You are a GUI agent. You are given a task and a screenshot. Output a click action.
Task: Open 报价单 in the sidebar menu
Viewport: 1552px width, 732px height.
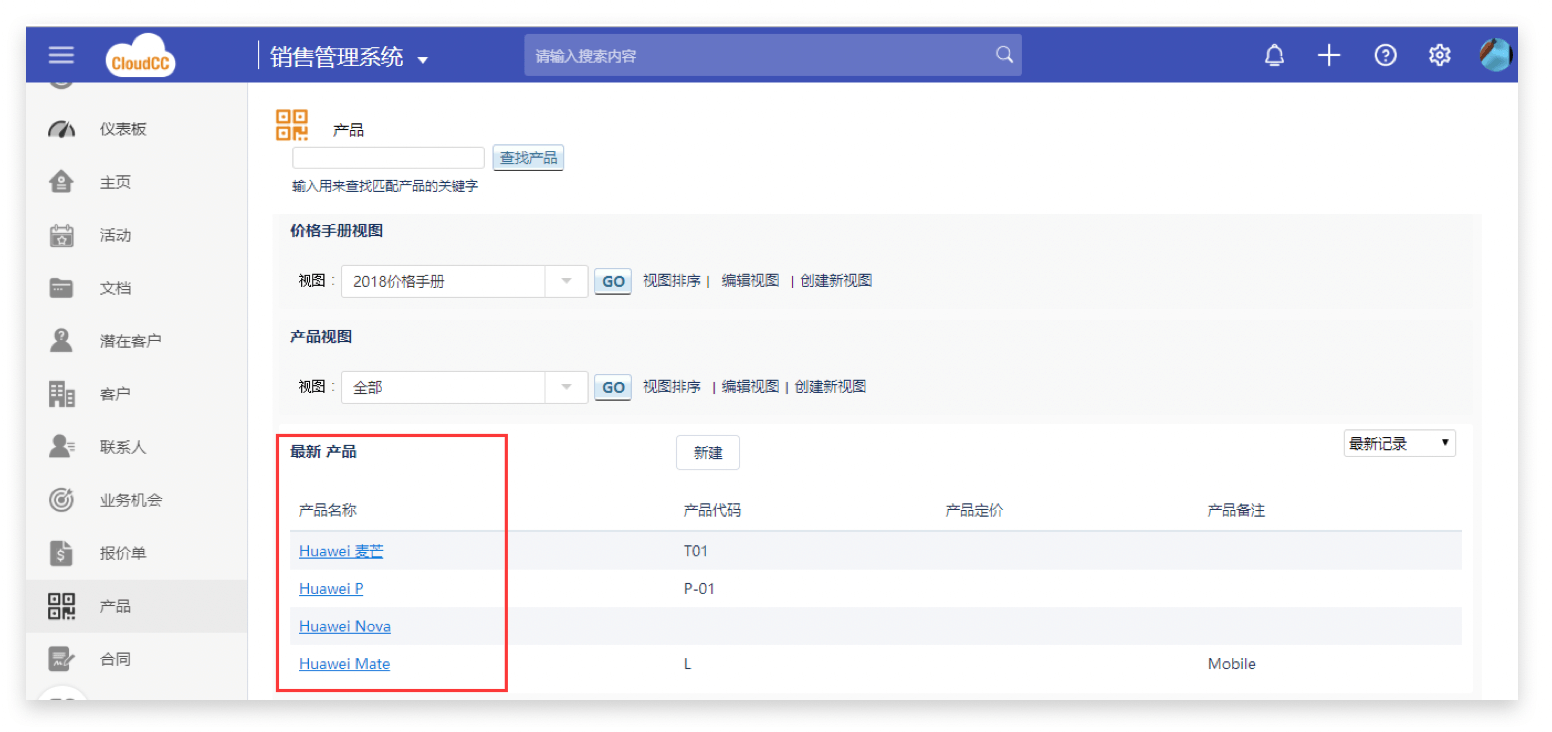coord(123,553)
